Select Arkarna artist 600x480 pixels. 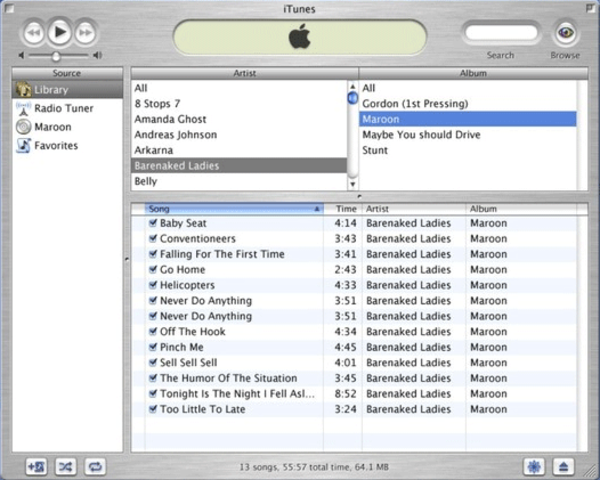(239, 150)
